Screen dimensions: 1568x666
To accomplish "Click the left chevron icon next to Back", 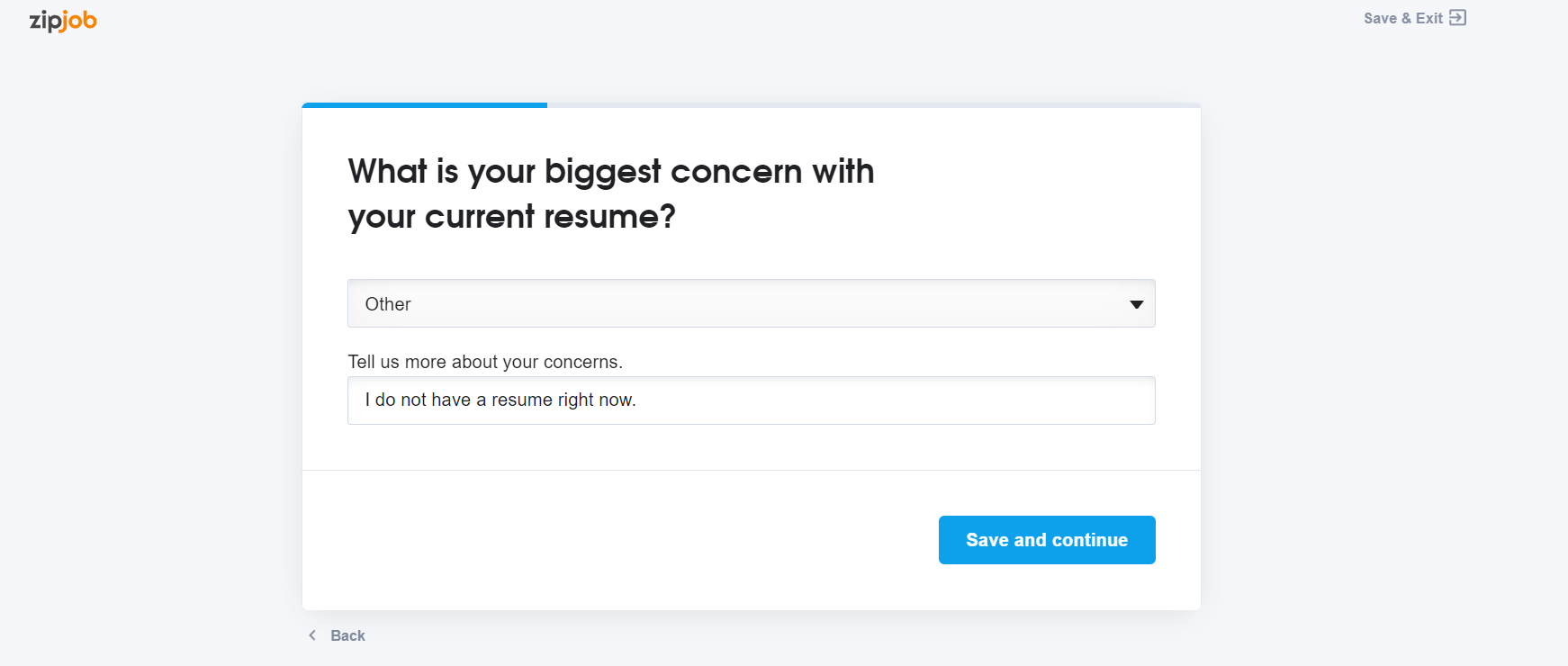I will 312,635.
